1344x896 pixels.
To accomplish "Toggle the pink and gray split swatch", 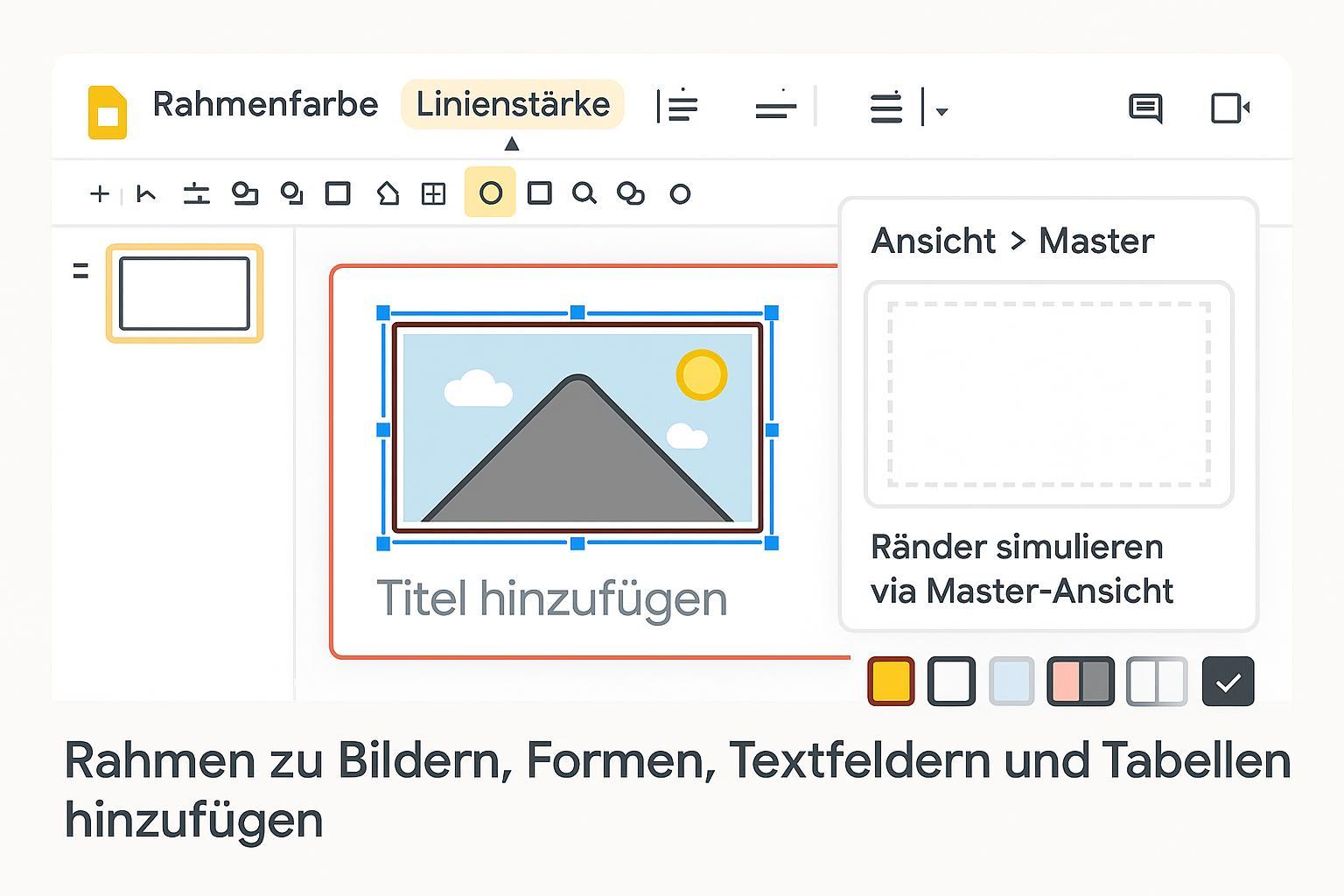I will coord(1081,682).
